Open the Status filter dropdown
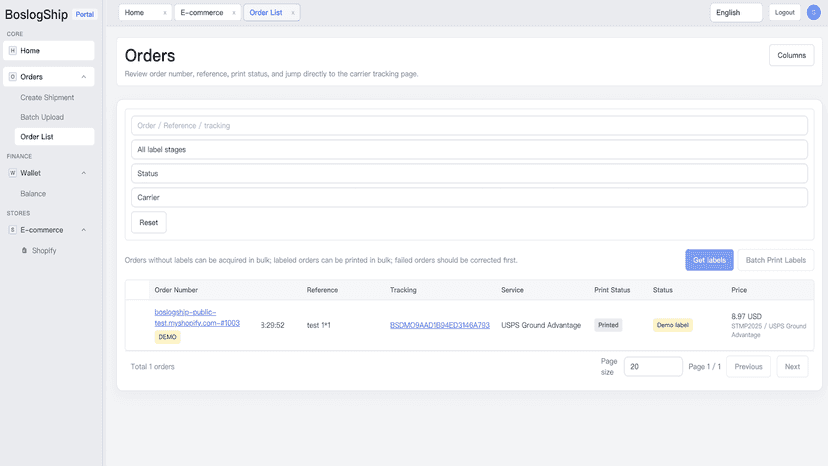 [469, 173]
